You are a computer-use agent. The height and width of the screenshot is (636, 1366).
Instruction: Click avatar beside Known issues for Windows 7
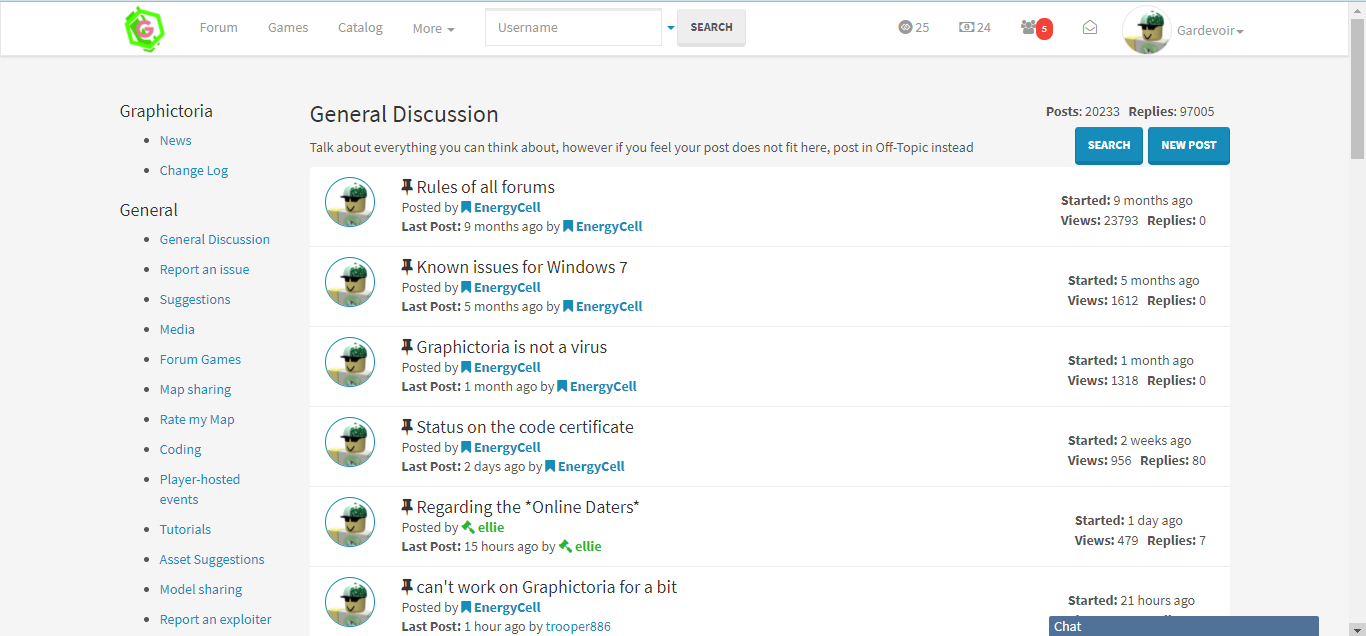click(x=350, y=283)
